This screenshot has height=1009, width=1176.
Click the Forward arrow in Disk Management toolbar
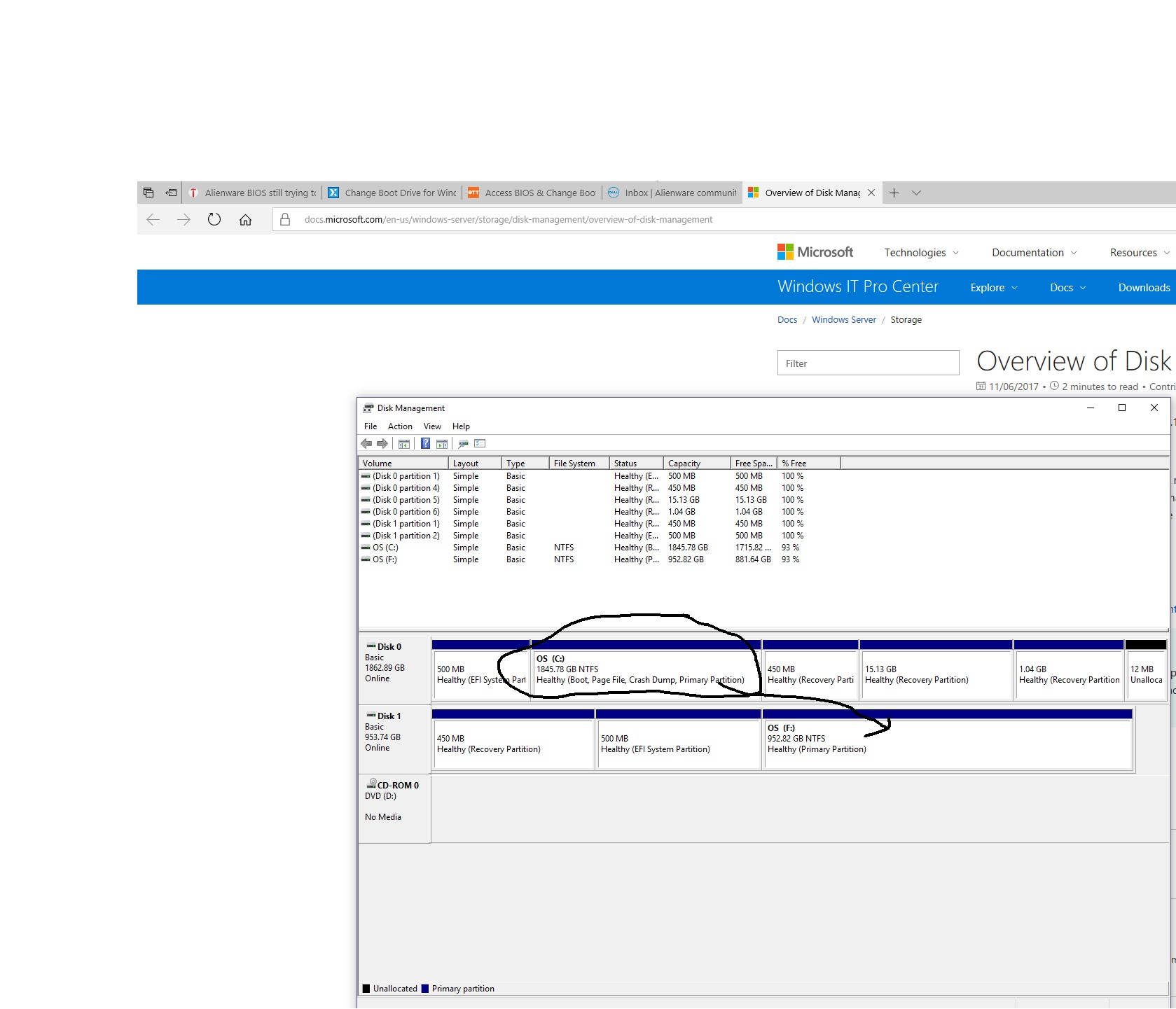tap(382, 444)
